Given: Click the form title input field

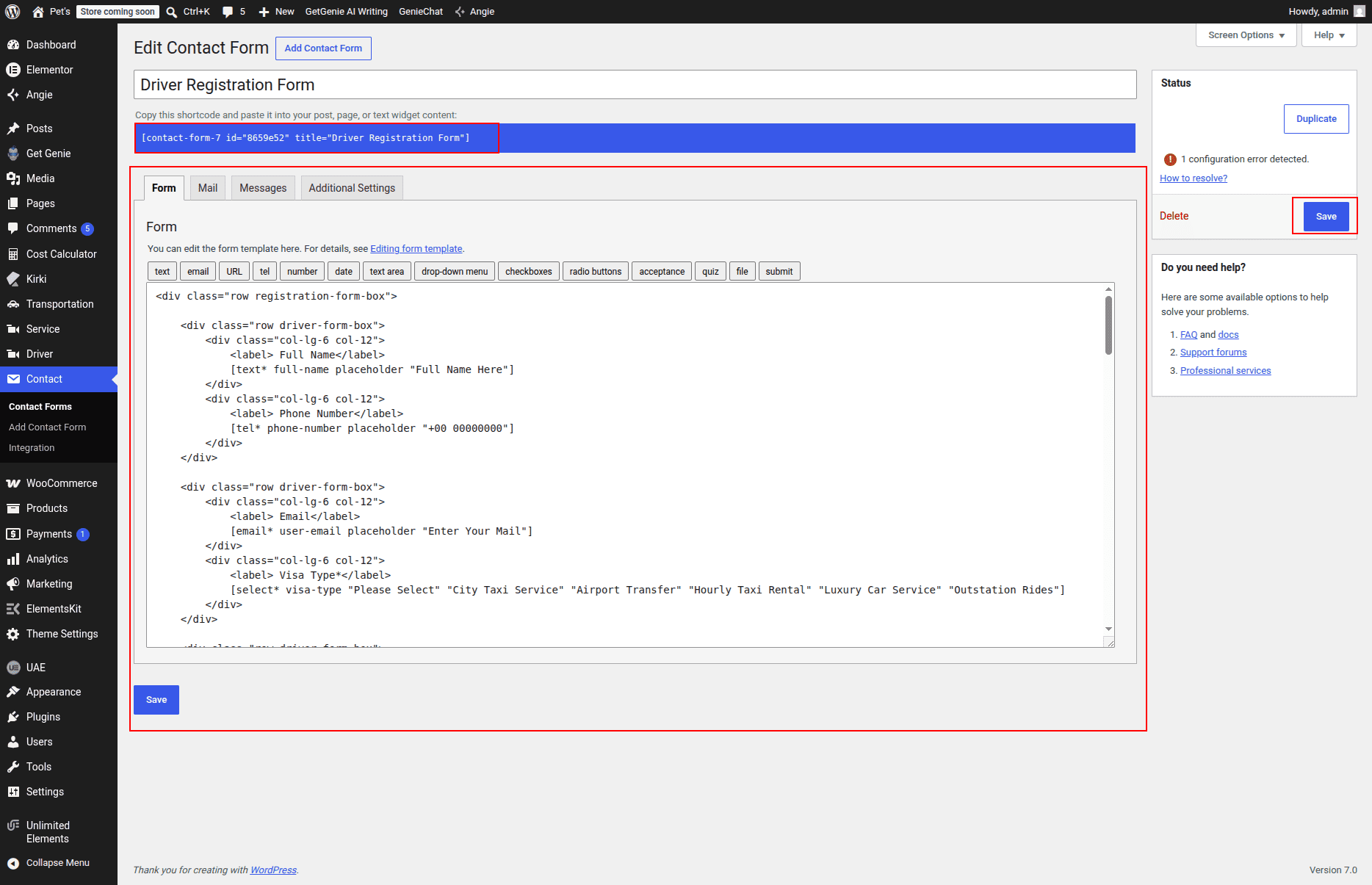Looking at the screenshot, I should 635,85.
